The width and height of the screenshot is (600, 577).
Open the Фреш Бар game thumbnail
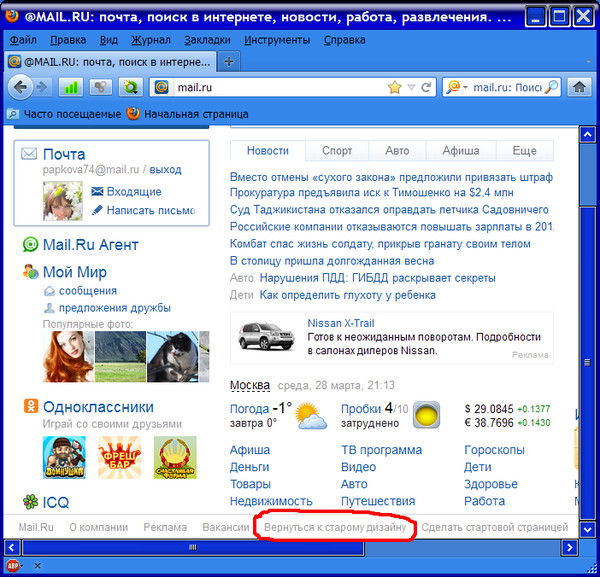119,457
